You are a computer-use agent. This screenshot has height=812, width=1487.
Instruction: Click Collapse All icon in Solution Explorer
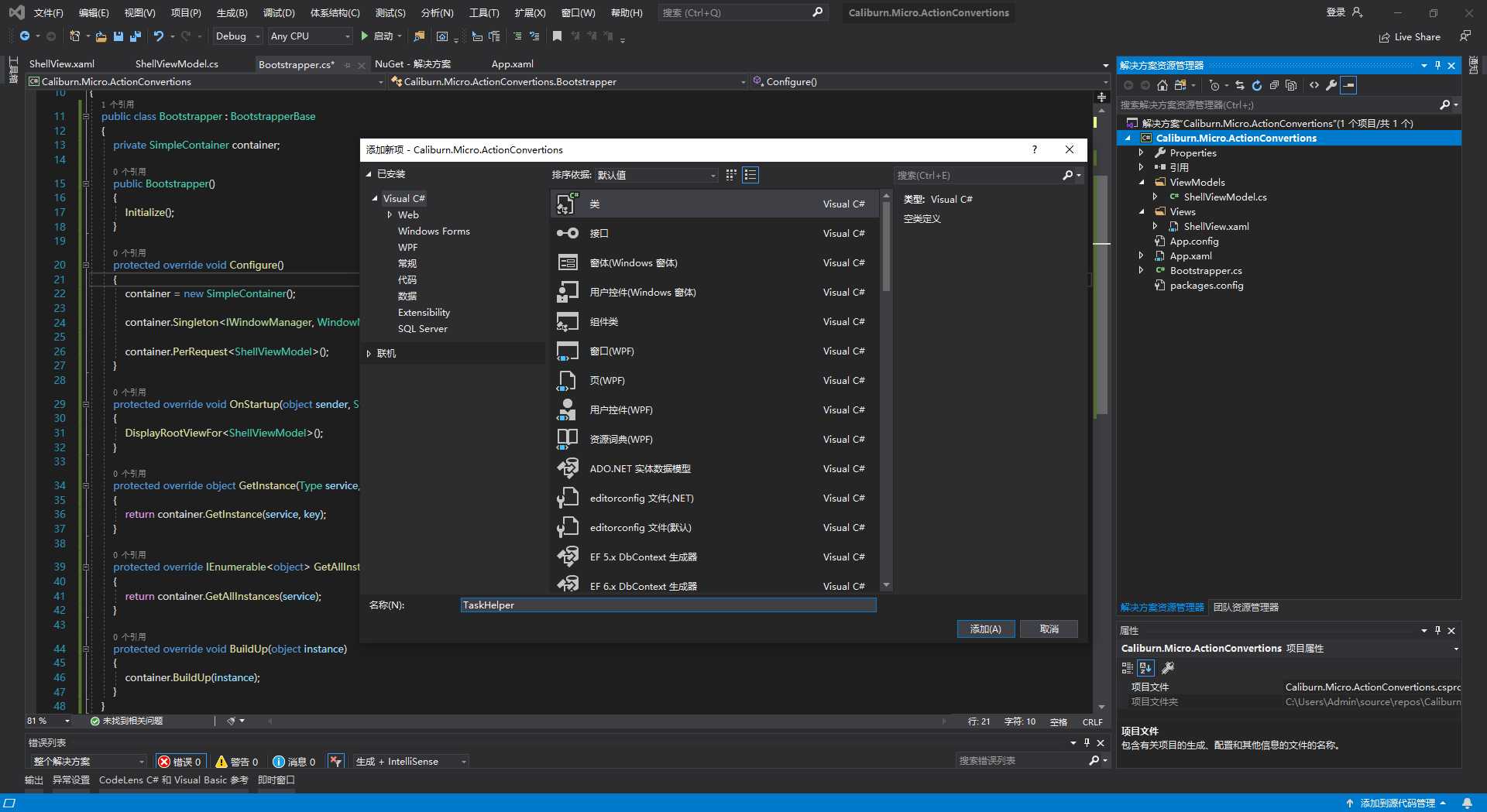tap(1274, 85)
